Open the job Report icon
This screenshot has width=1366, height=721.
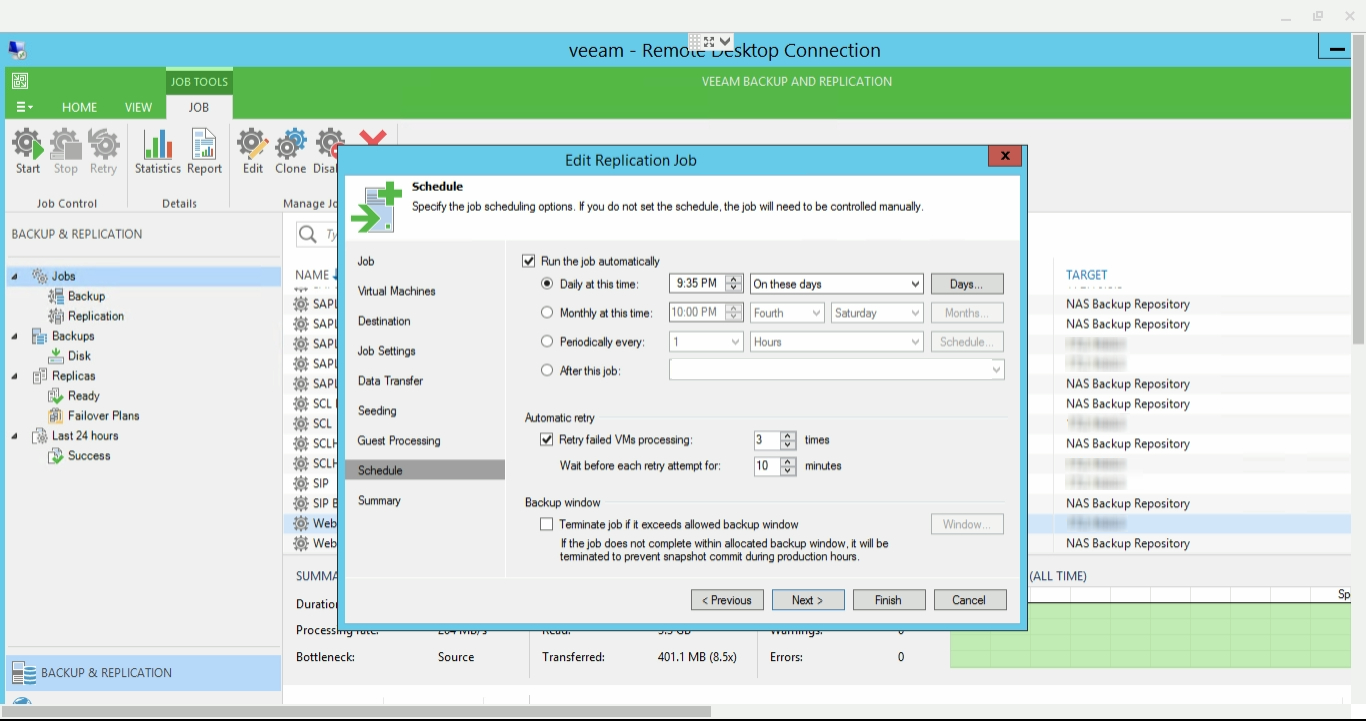[x=204, y=145]
